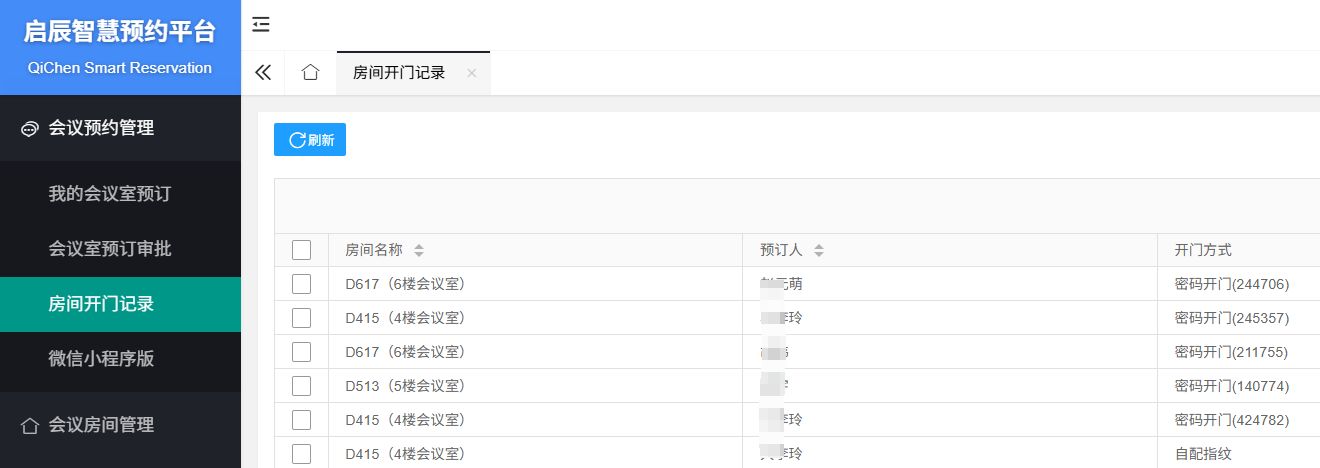The width and height of the screenshot is (1320, 468).
Task: Go to 微信小程序版 menu item
Action: [102, 359]
